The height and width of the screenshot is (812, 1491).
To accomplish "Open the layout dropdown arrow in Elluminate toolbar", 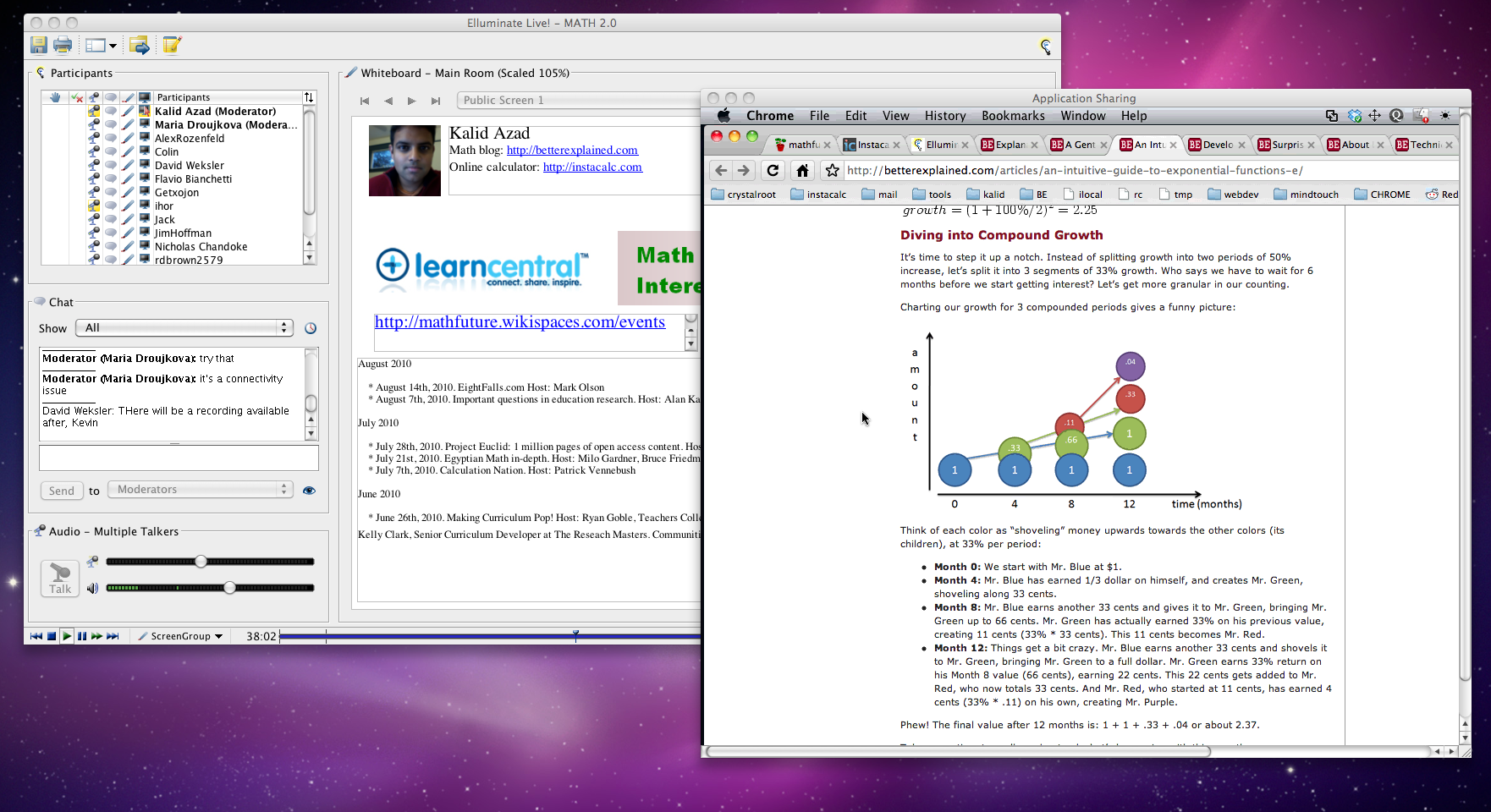I will tap(113, 46).
